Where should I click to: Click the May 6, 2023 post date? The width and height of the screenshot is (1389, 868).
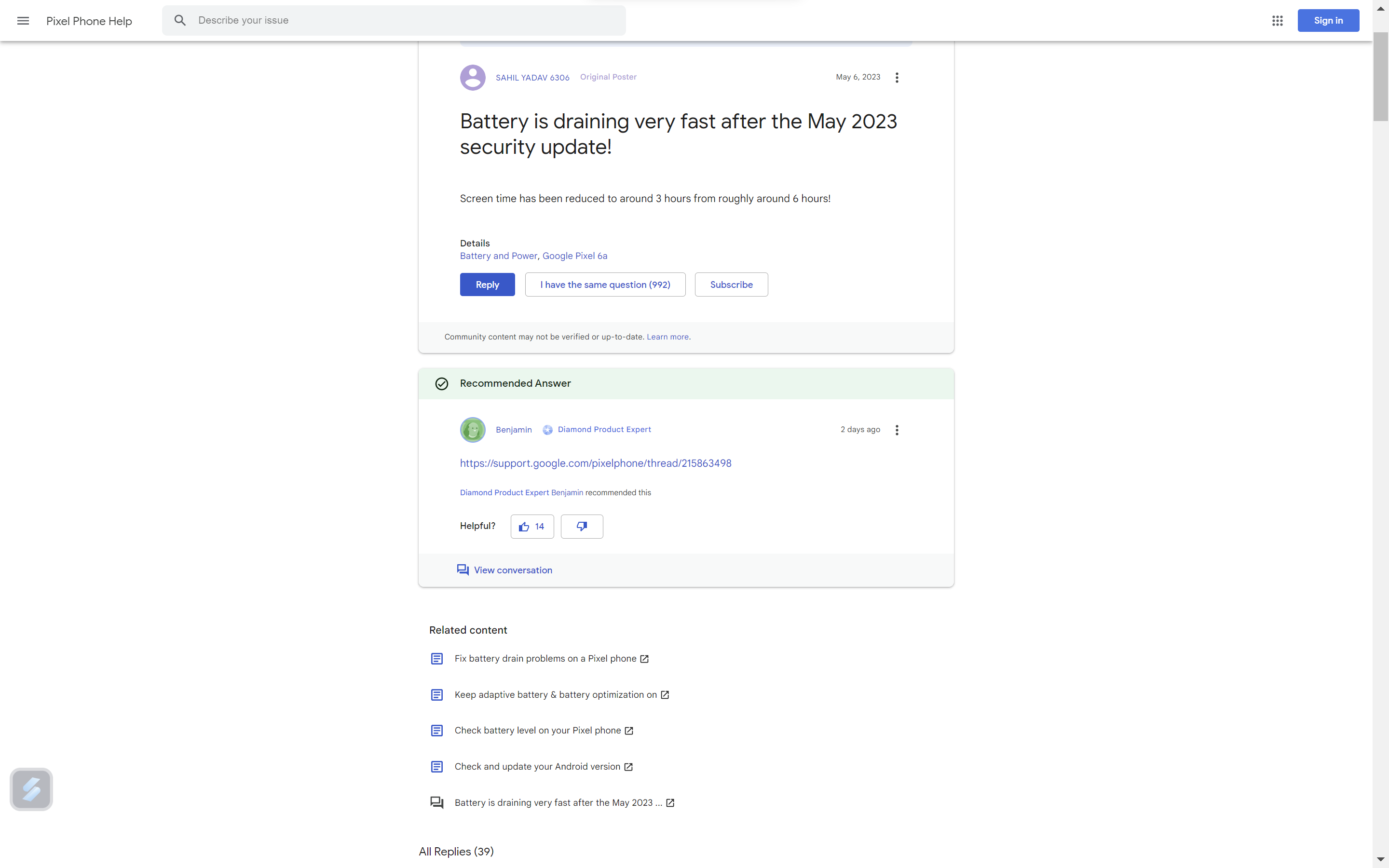coord(858,77)
